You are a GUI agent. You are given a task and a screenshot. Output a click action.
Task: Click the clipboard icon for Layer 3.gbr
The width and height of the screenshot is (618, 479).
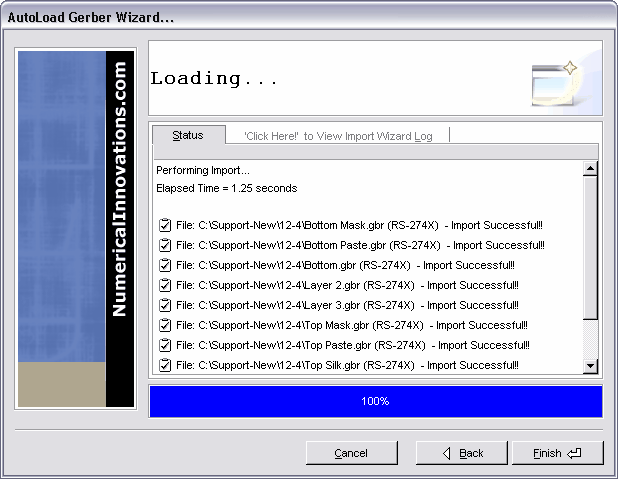(165, 305)
